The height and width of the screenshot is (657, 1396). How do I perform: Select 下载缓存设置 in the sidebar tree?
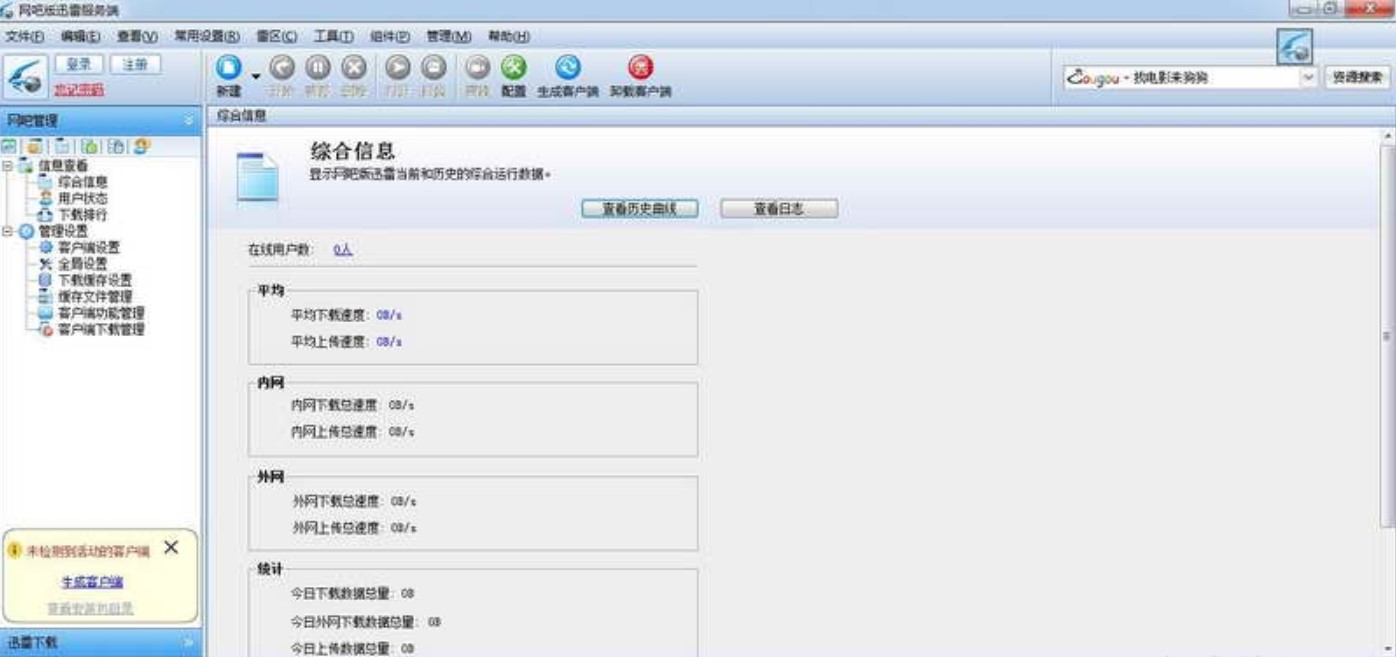coord(94,280)
